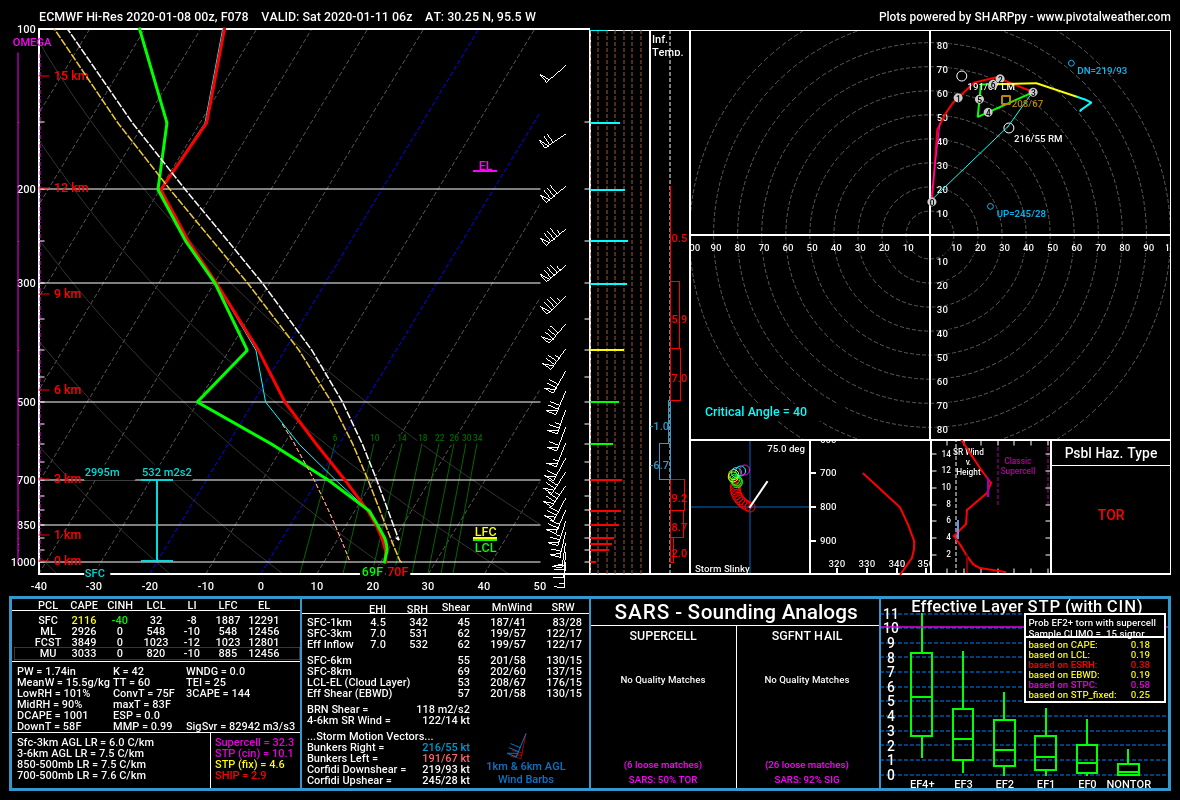
Task: Click the Effective Layer STP (with CIN) title
Action: pos(1026,607)
